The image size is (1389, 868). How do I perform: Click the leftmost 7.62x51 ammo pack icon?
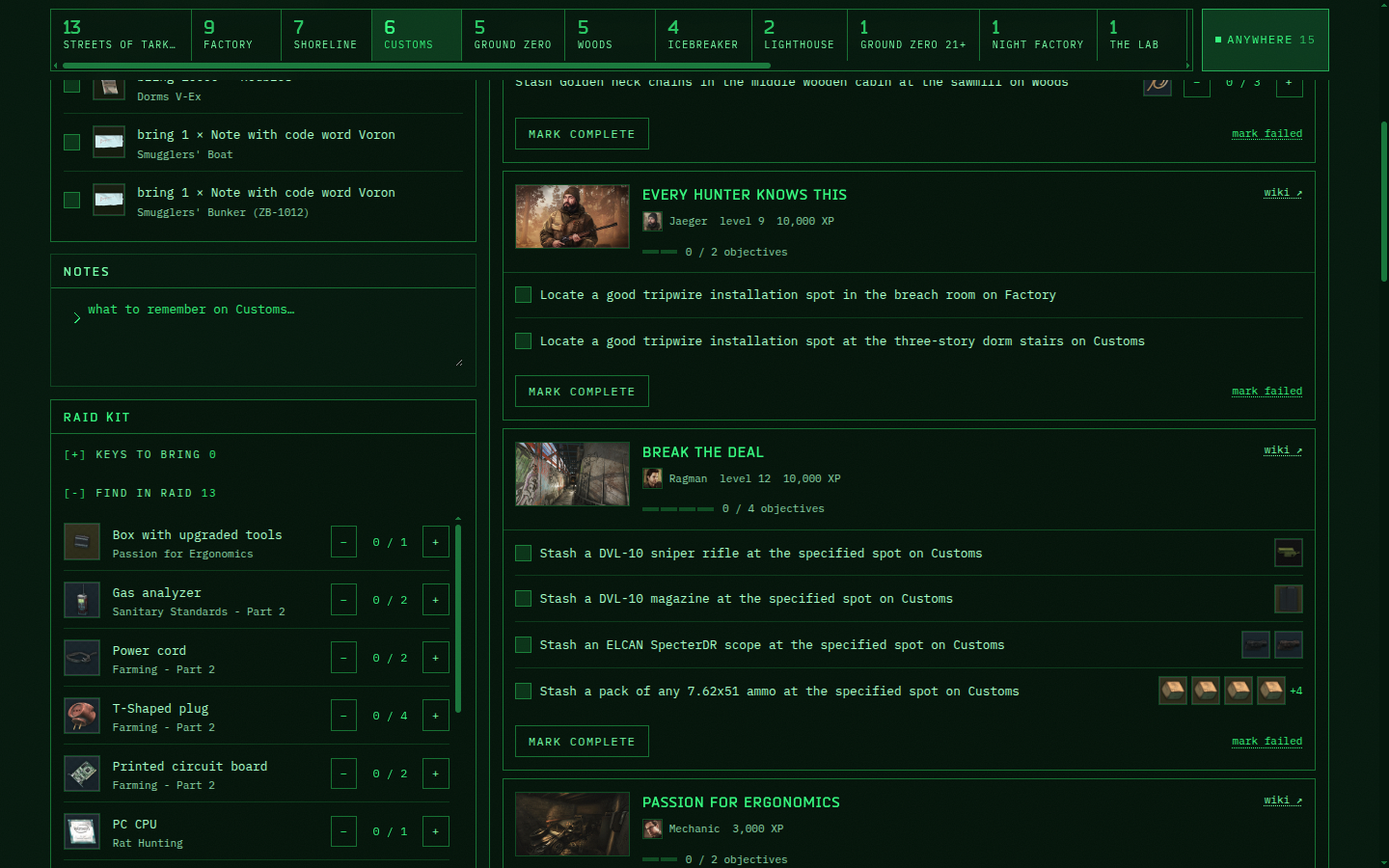pos(1173,691)
